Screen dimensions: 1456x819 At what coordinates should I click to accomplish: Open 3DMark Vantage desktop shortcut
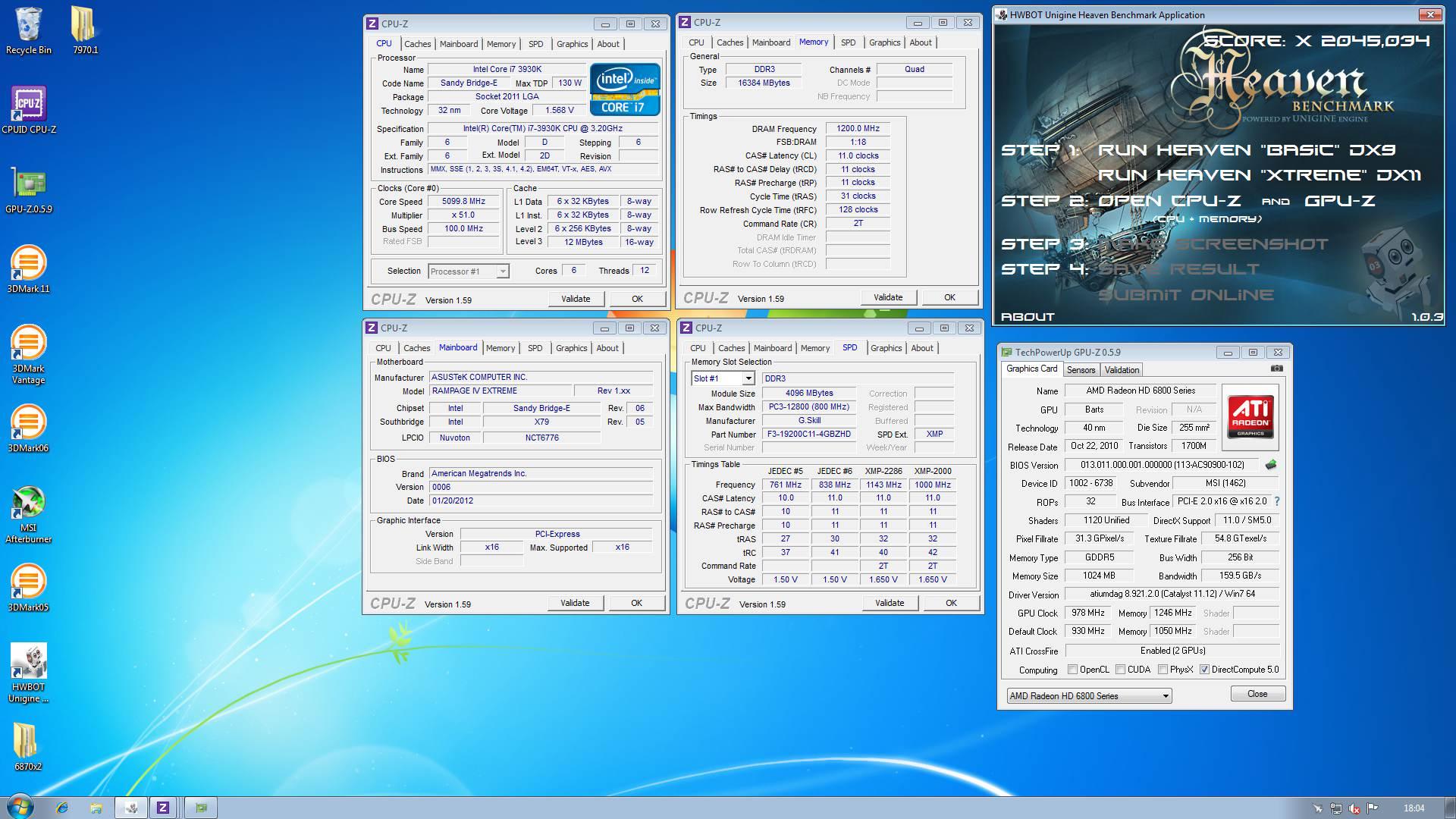28,355
